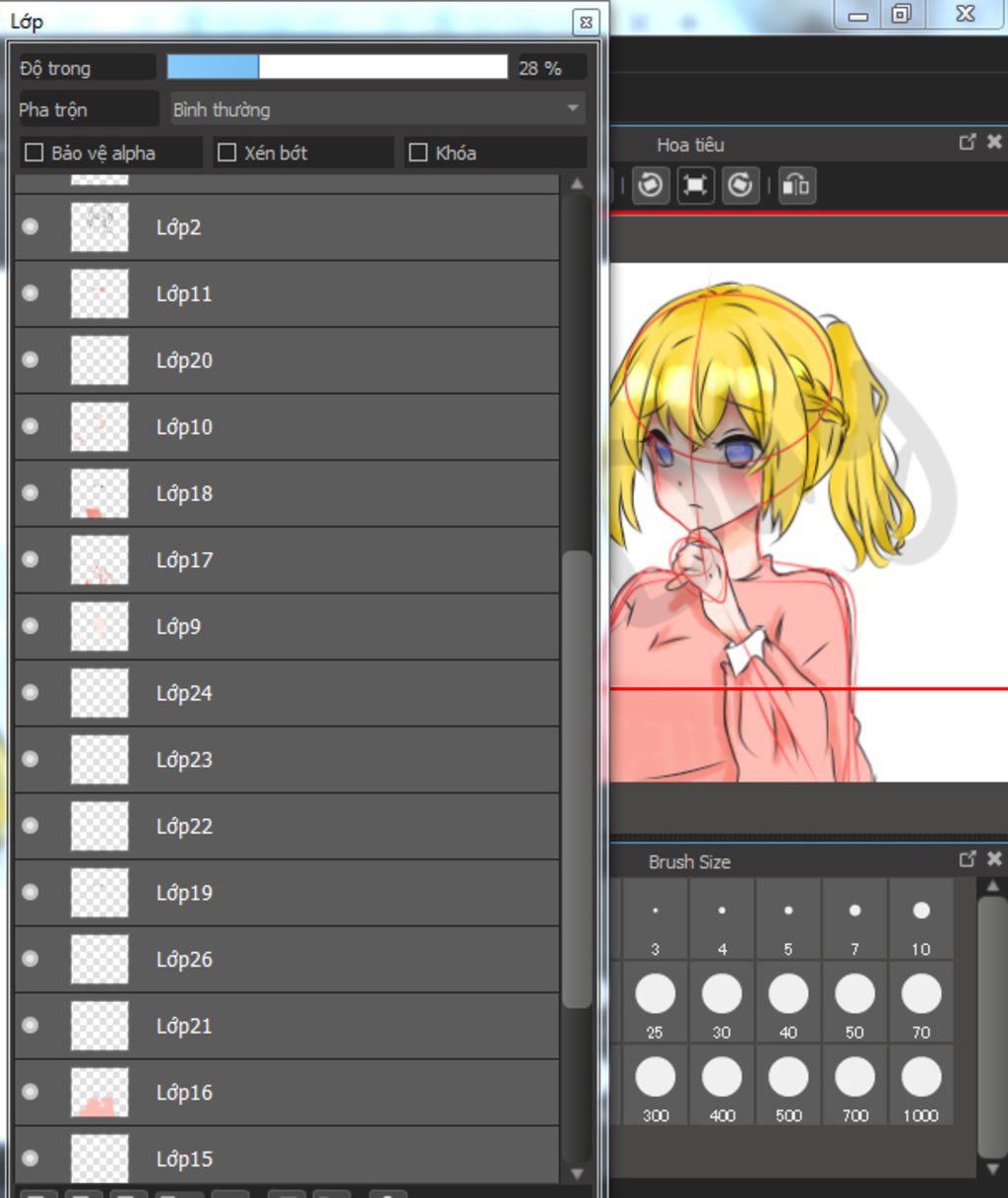The width and height of the screenshot is (1008, 1198).
Task: Rotate canvas left in the Hoa tiêu navigator
Action: [650, 185]
